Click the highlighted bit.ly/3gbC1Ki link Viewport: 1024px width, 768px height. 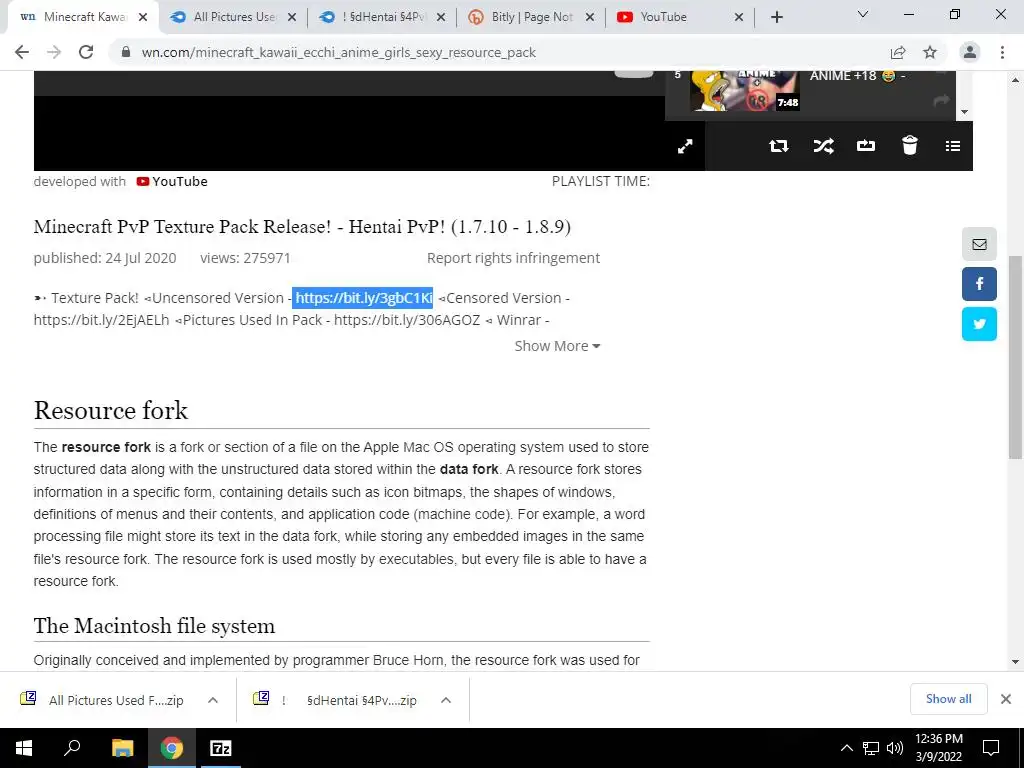(x=363, y=298)
